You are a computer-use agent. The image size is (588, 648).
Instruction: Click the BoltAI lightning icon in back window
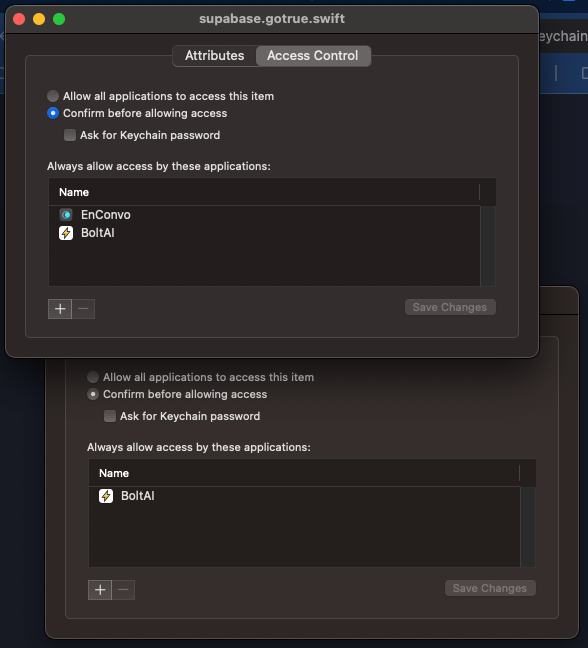coord(106,496)
